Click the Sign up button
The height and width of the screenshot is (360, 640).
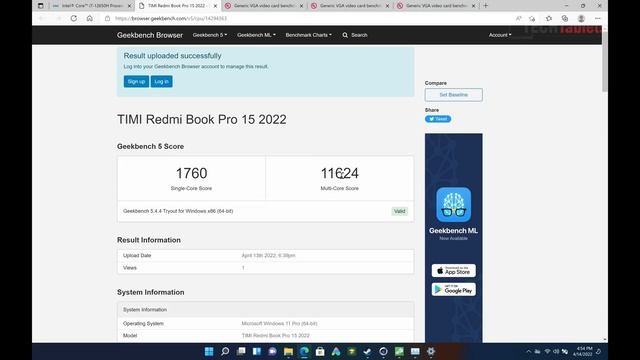tap(136, 81)
